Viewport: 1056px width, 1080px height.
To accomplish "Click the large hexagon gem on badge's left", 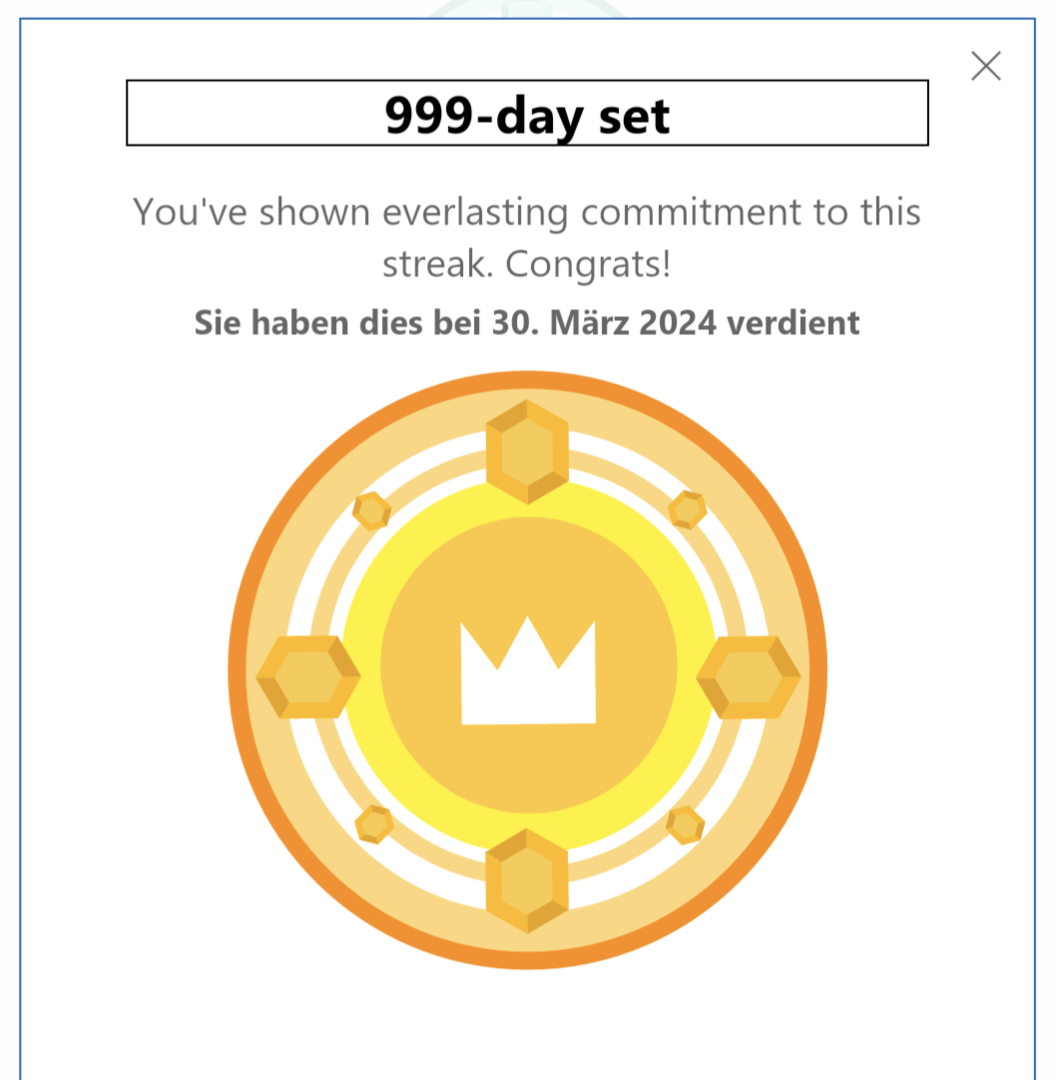I will 308,677.
